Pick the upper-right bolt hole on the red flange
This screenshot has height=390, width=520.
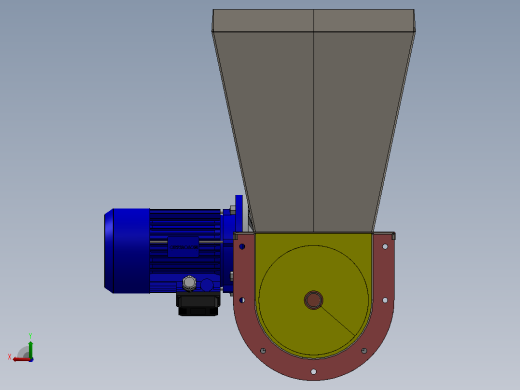[385, 247]
